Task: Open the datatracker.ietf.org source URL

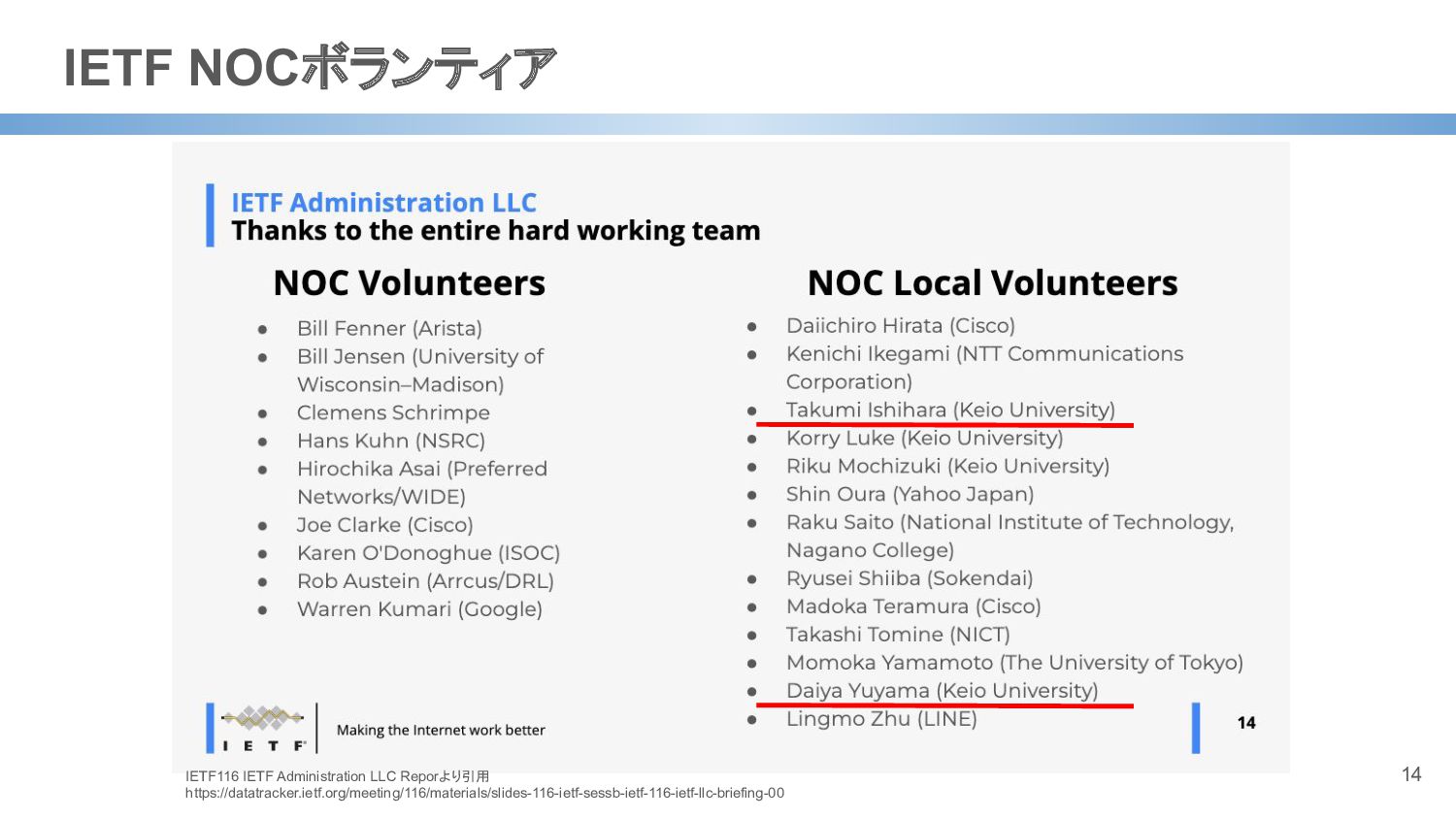Action: pyautogui.click(x=484, y=793)
